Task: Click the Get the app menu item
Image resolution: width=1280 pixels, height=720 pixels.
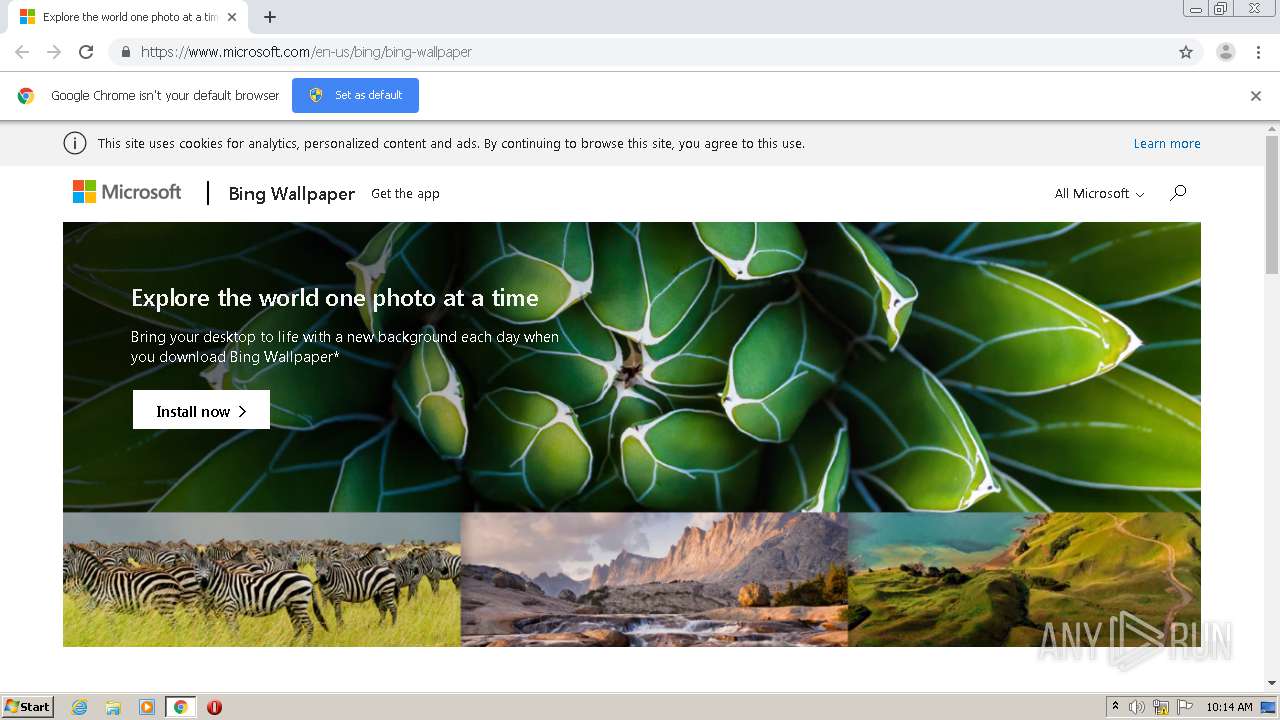Action: 405,193
